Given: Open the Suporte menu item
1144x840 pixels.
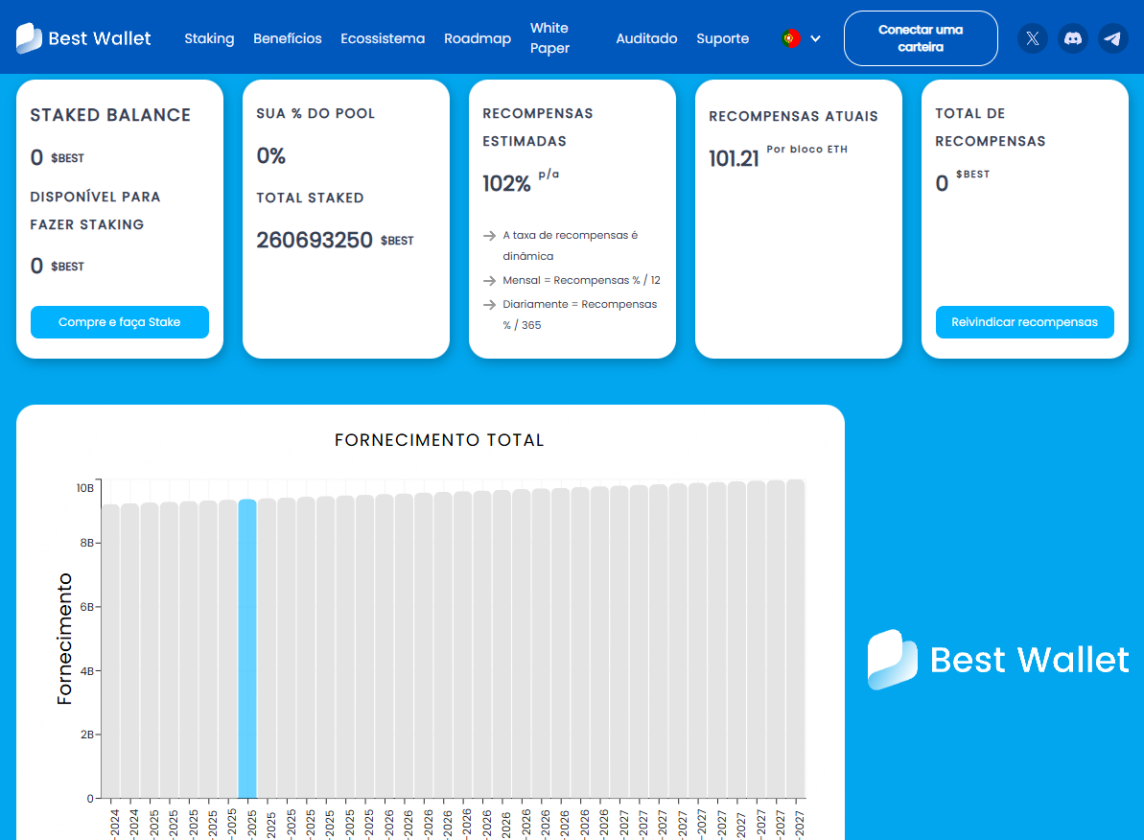Looking at the screenshot, I should (722, 38).
